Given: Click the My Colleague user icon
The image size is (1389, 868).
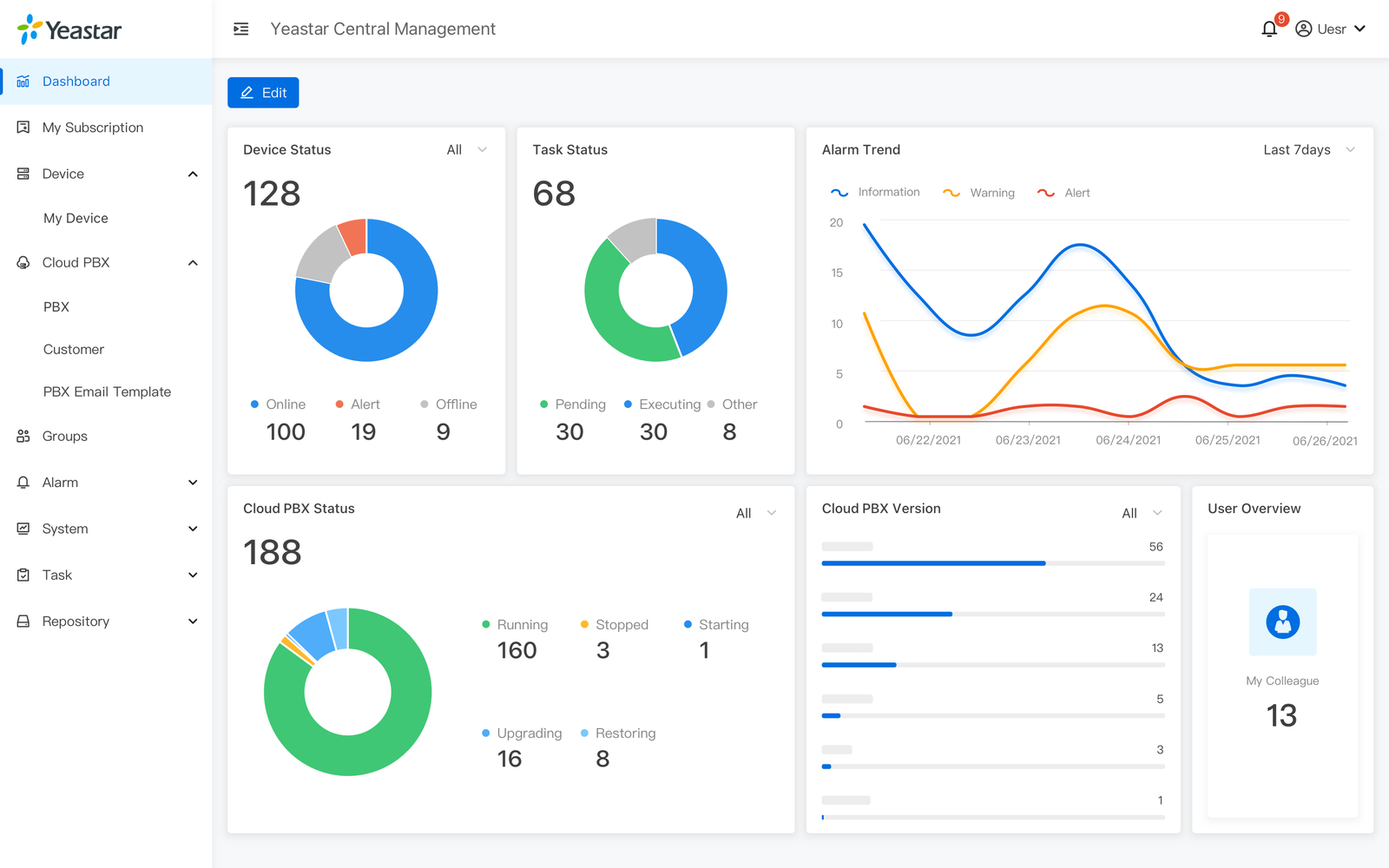Looking at the screenshot, I should tap(1282, 621).
